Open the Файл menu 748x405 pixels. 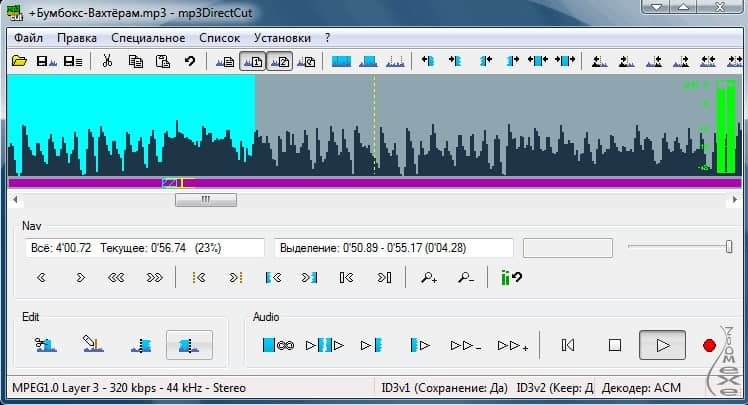(28, 38)
